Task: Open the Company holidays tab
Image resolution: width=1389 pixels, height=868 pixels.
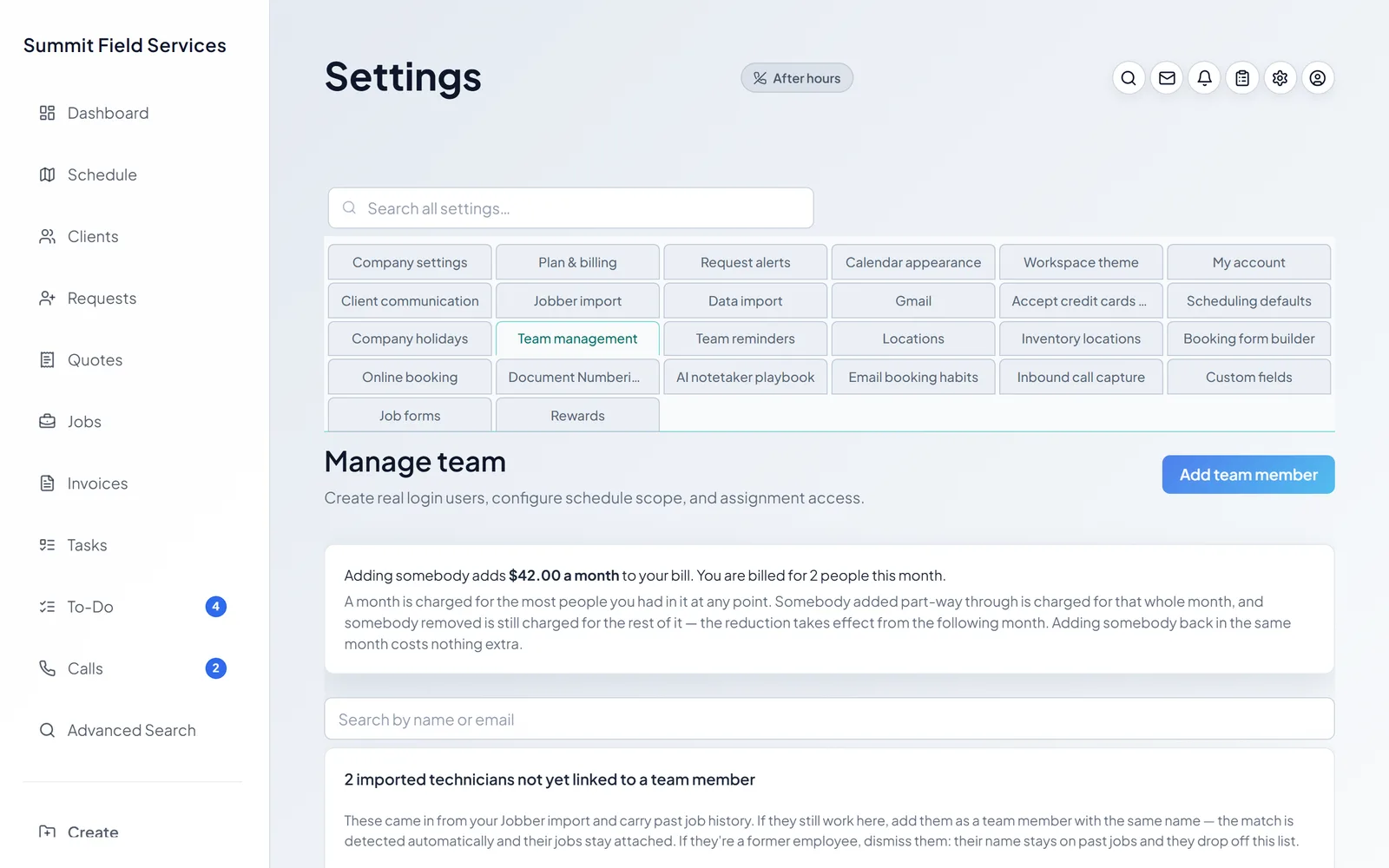Action: pos(410,339)
